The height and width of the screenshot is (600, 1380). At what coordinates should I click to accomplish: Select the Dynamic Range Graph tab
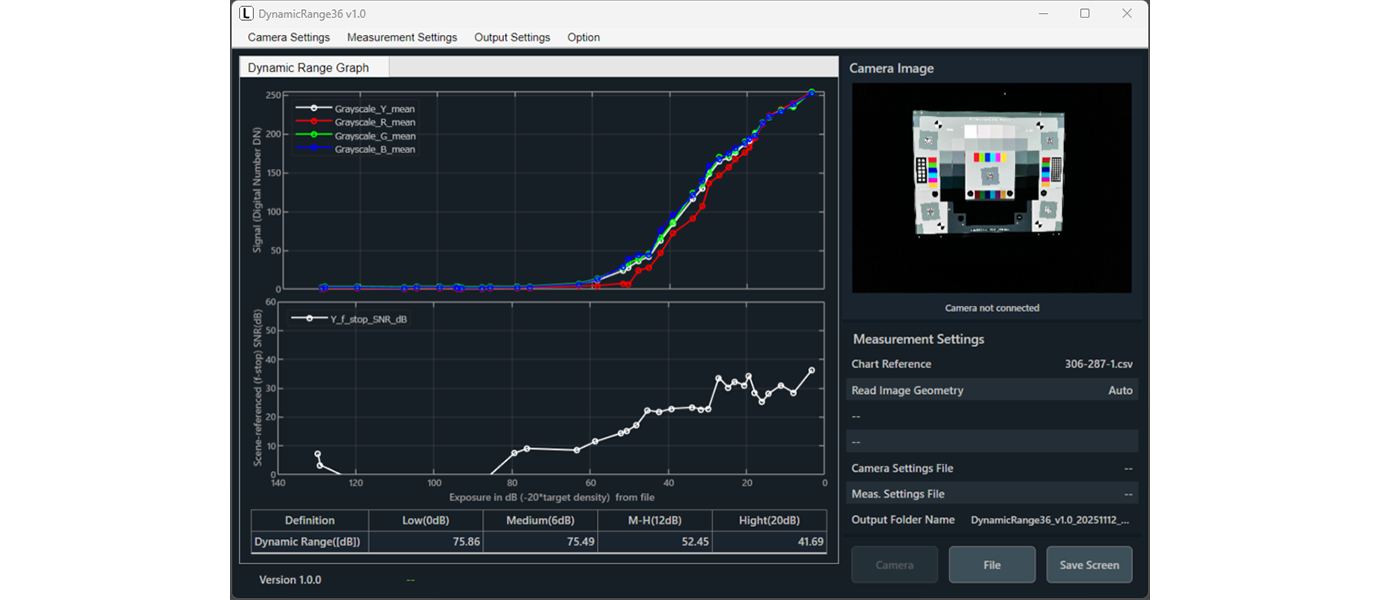pyautogui.click(x=309, y=68)
